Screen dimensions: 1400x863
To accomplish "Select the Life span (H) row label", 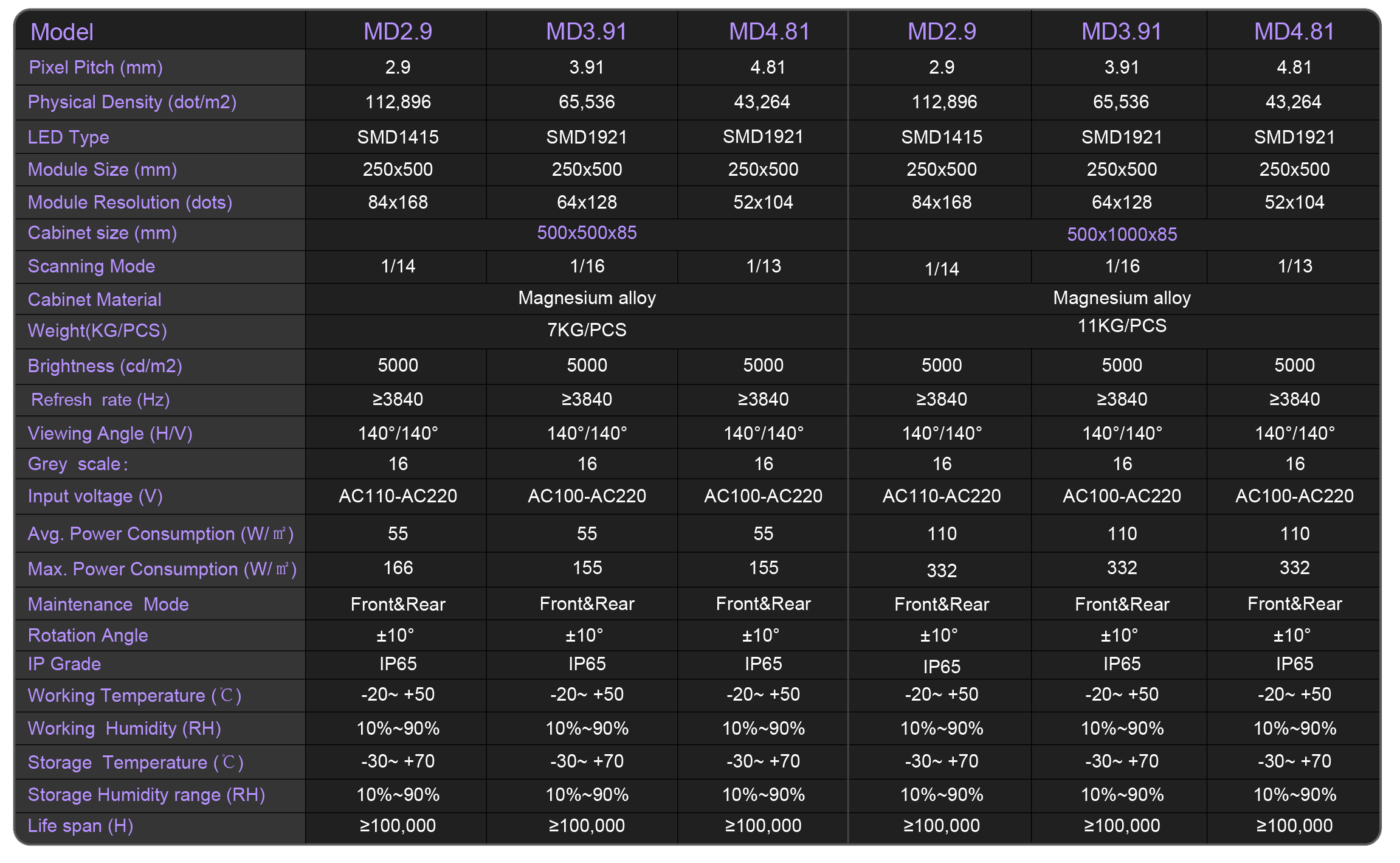I will [x=80, y=825].
